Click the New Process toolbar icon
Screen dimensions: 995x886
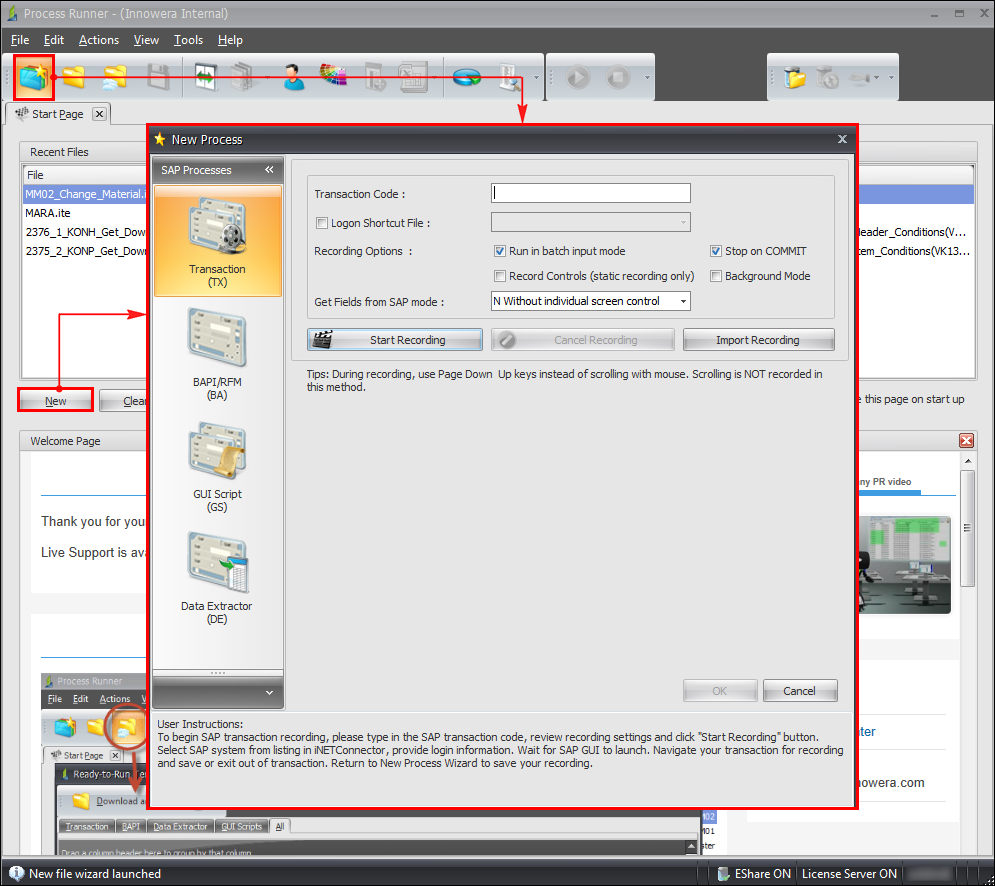point(34,77)
